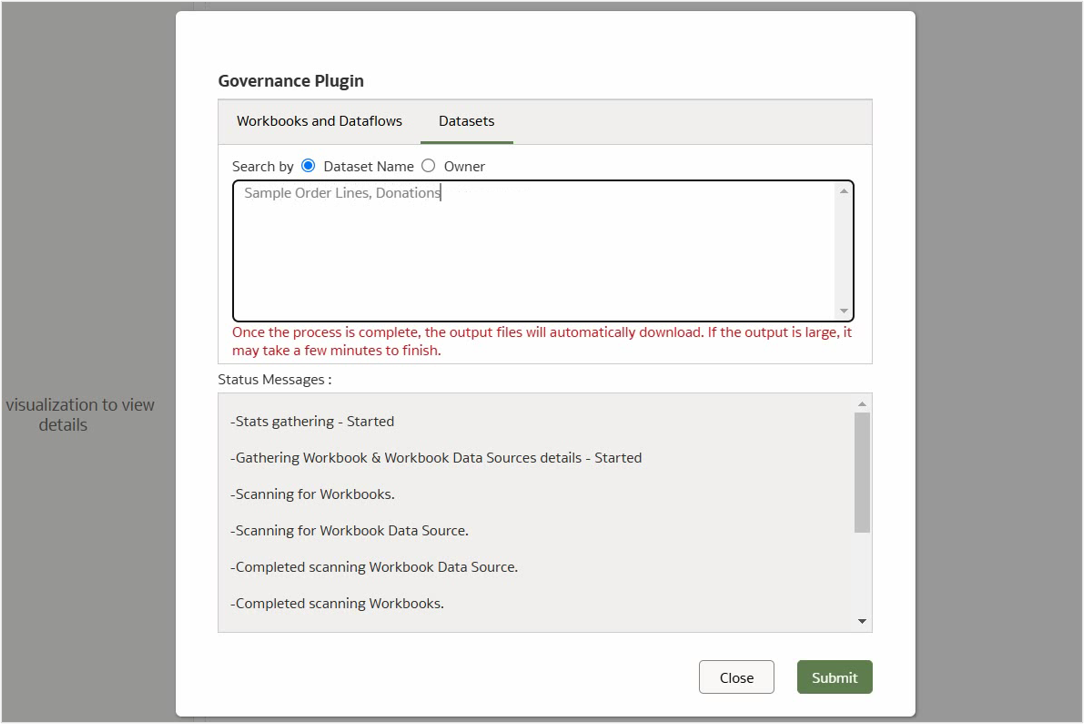Click the Status Messages label

pos(273,379)
